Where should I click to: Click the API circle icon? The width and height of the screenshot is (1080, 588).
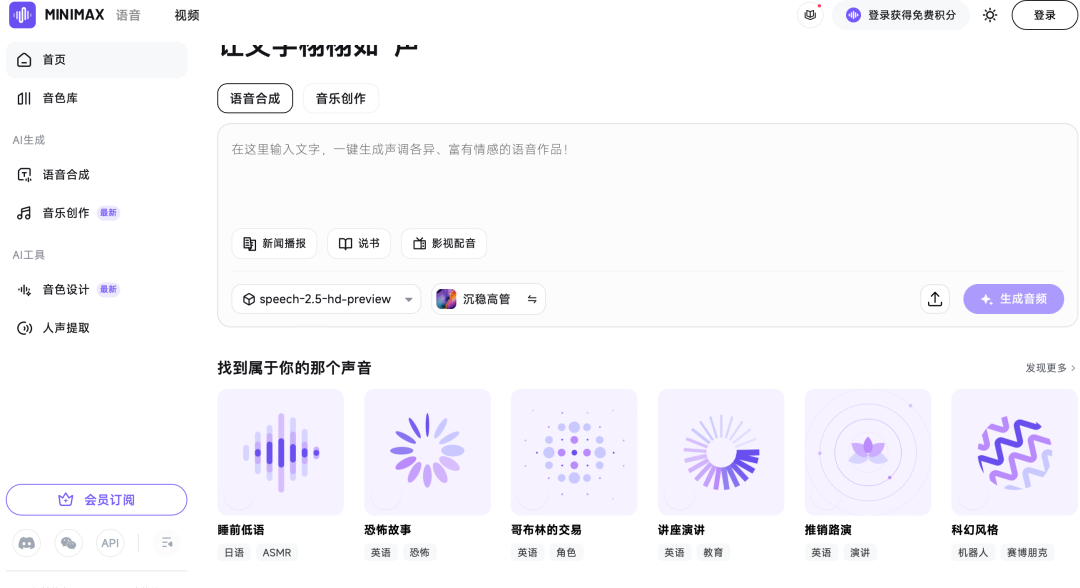[x=110, y=543]
